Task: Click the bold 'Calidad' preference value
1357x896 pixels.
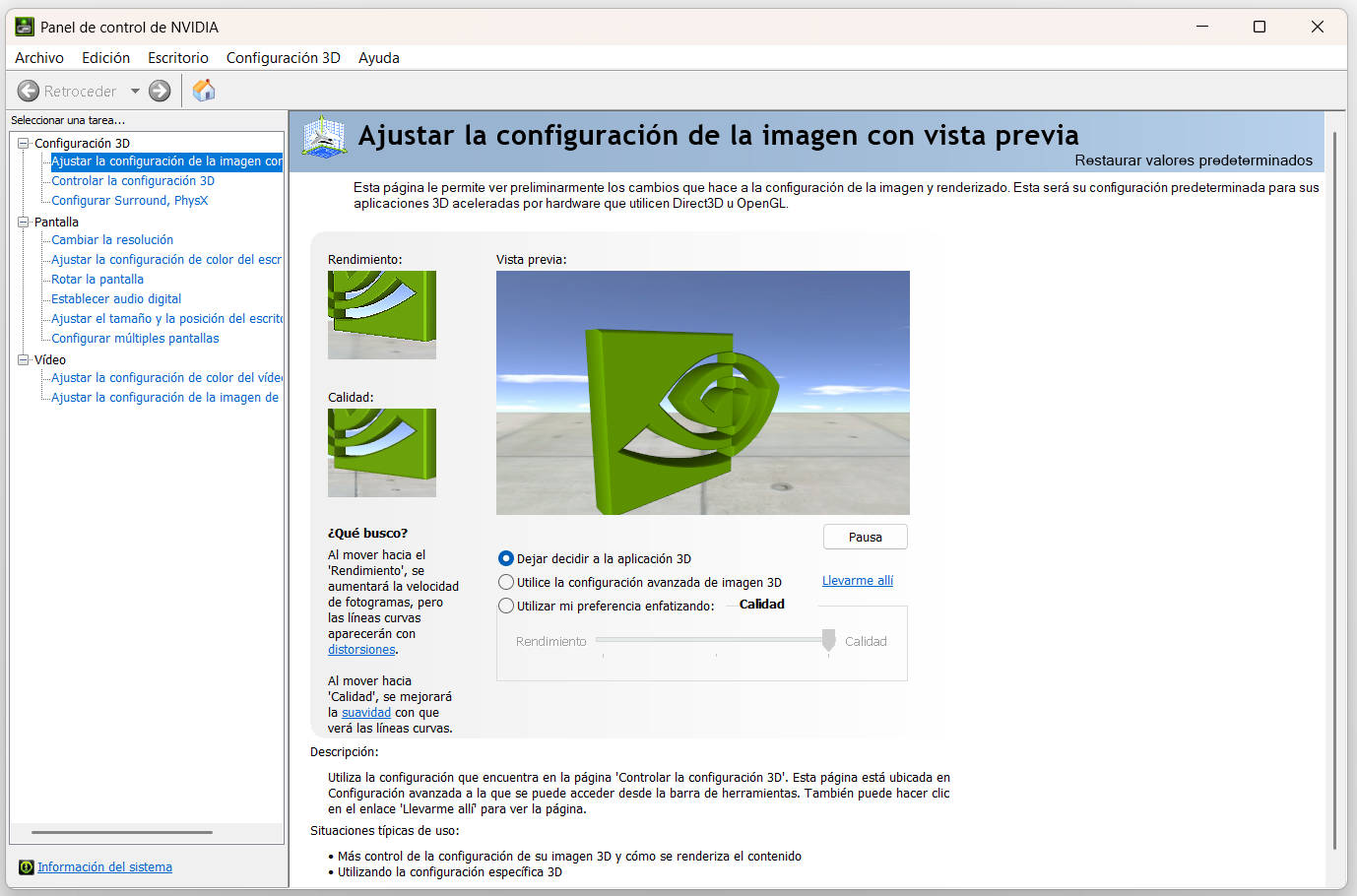Action: (x=762, y=605)
